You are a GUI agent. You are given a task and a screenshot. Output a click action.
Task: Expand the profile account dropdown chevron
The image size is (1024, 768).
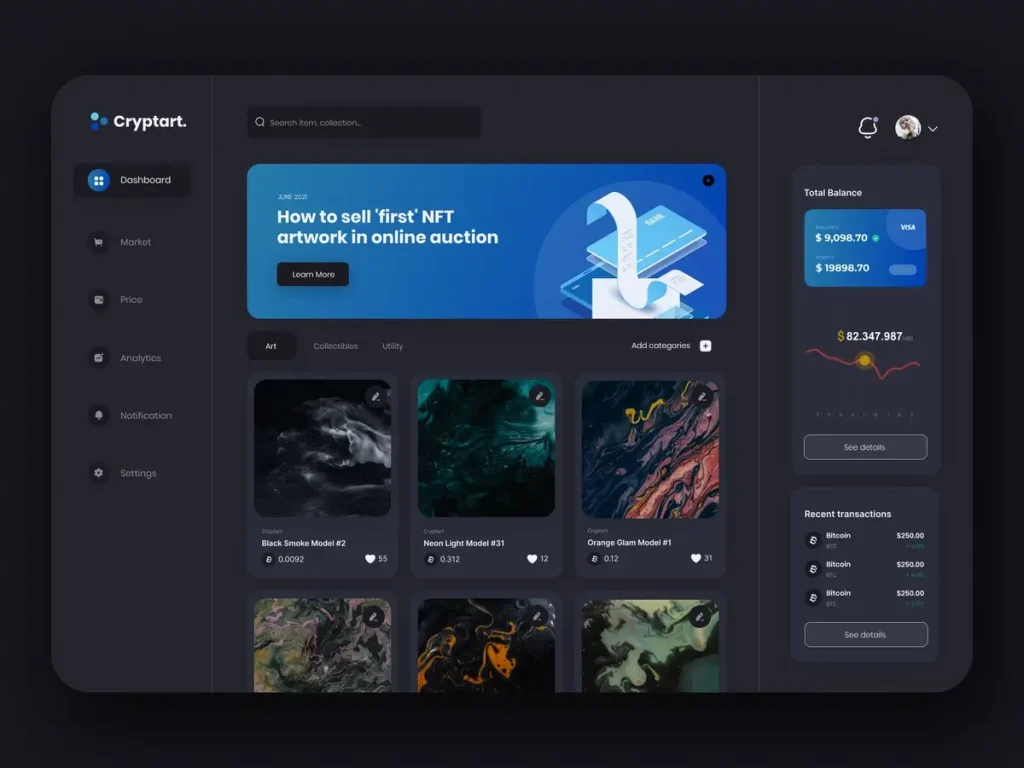pyautogui.click(x=932, y=129)
